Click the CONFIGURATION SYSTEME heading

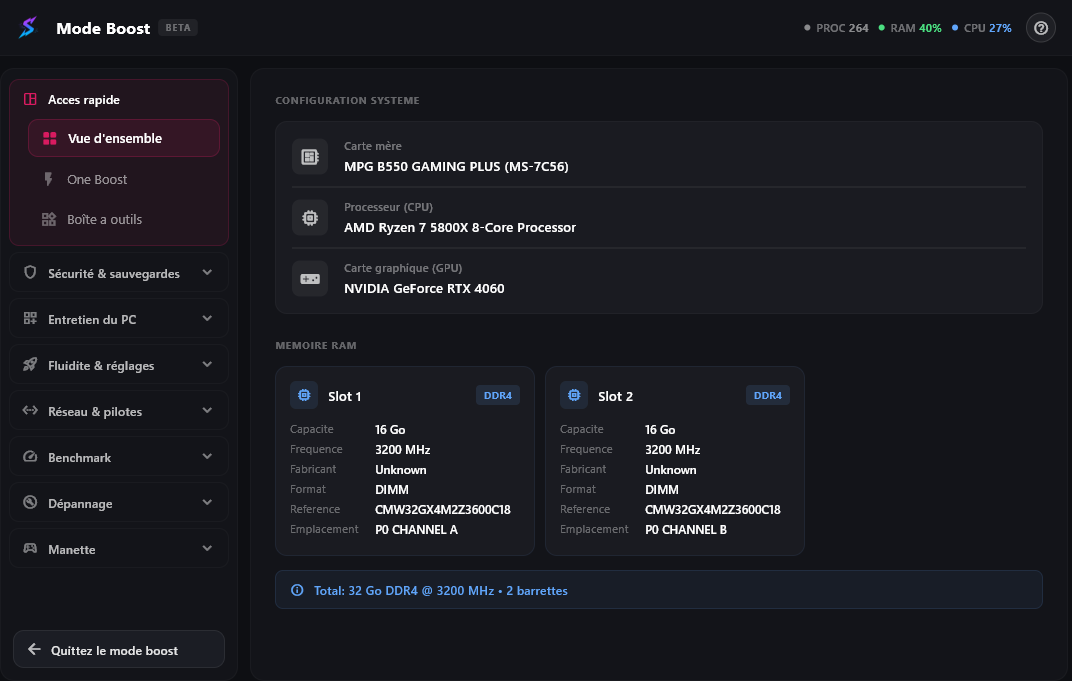coord(347,101)
